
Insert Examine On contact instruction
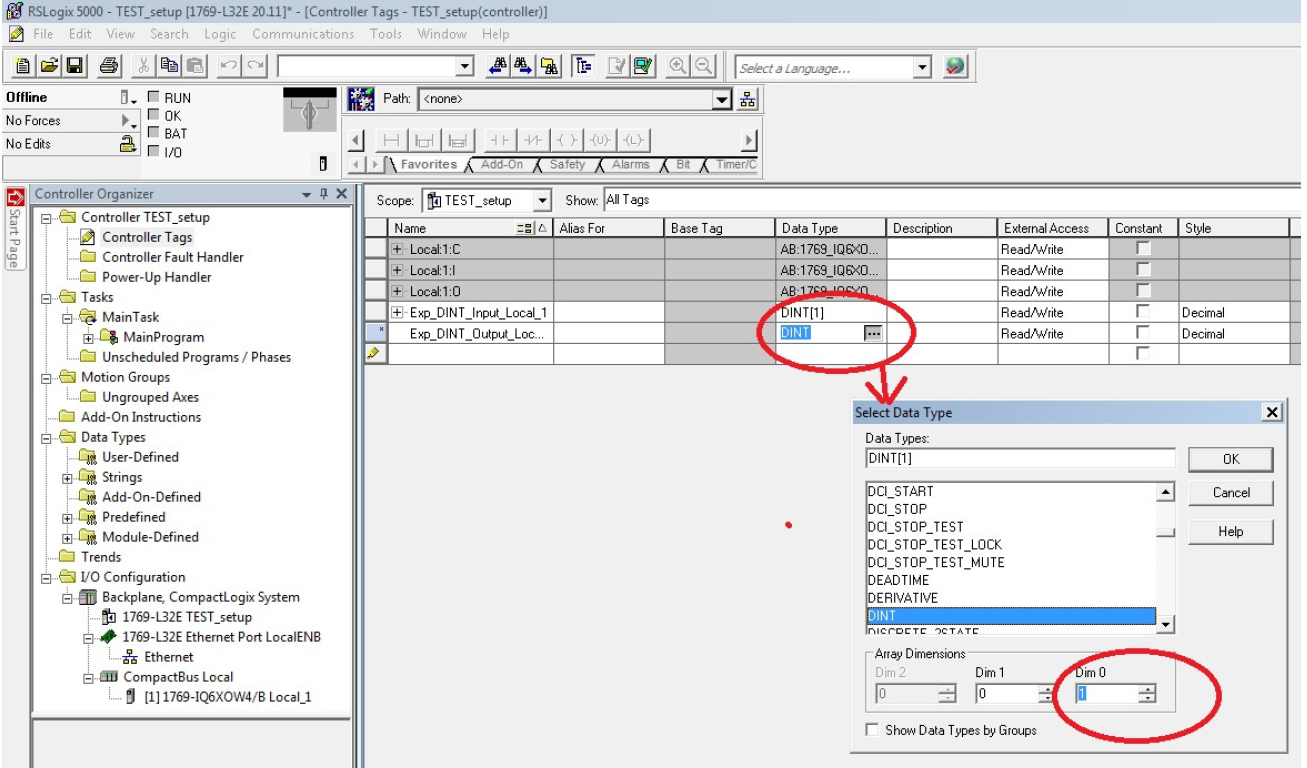tap(498, 141)
